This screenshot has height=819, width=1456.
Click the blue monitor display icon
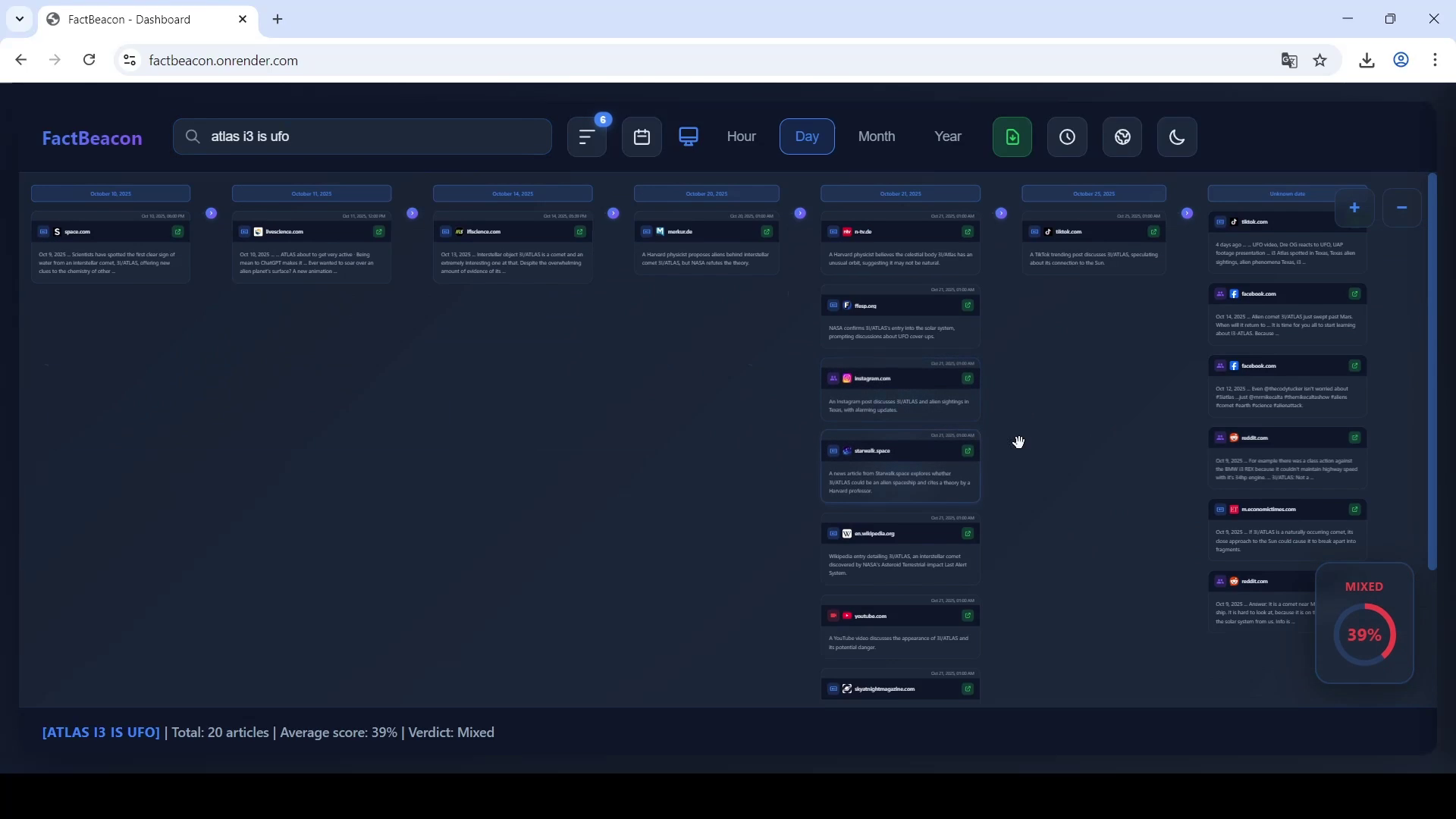(x=689, y=136)
